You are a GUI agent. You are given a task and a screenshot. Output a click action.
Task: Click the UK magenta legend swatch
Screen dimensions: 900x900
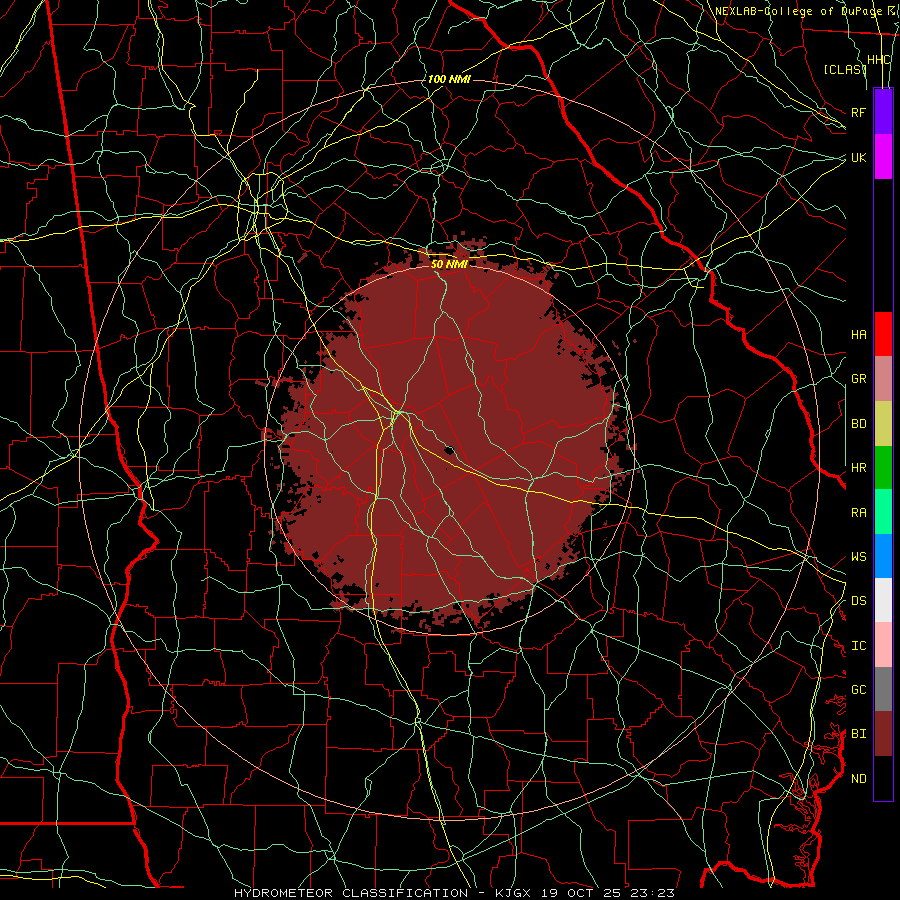point(883,157)
